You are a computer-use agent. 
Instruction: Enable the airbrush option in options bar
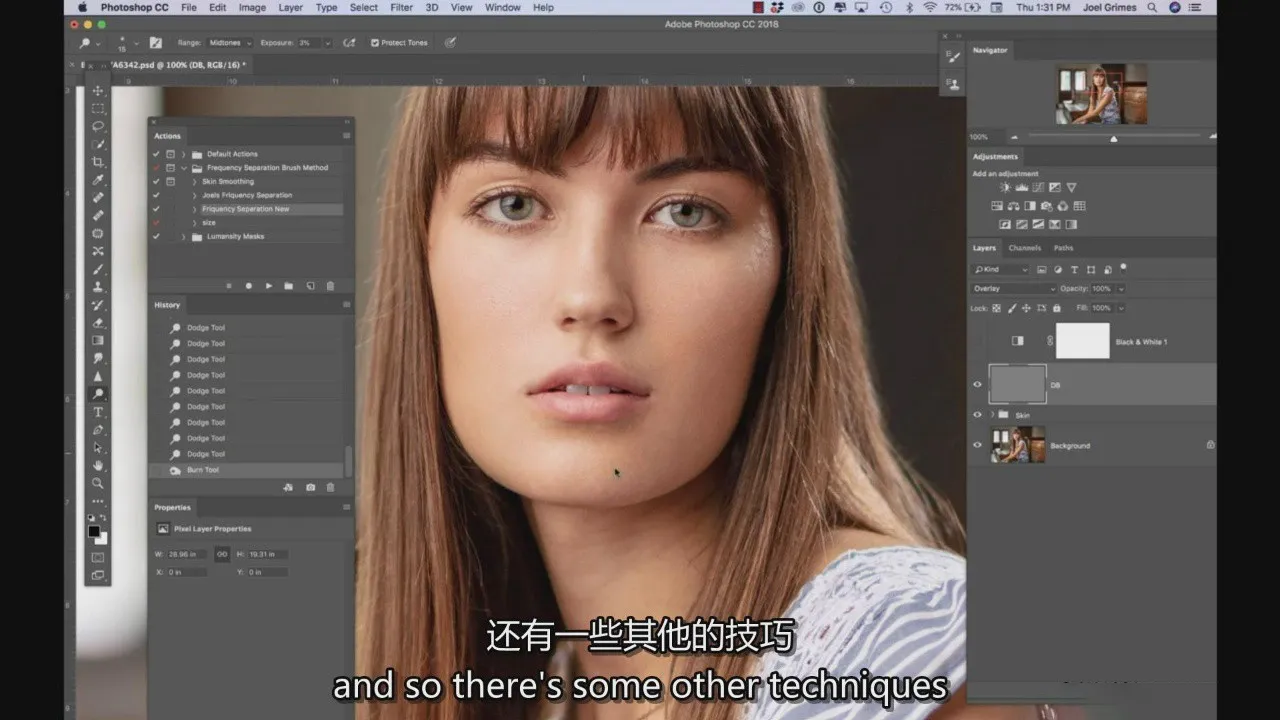349,43
